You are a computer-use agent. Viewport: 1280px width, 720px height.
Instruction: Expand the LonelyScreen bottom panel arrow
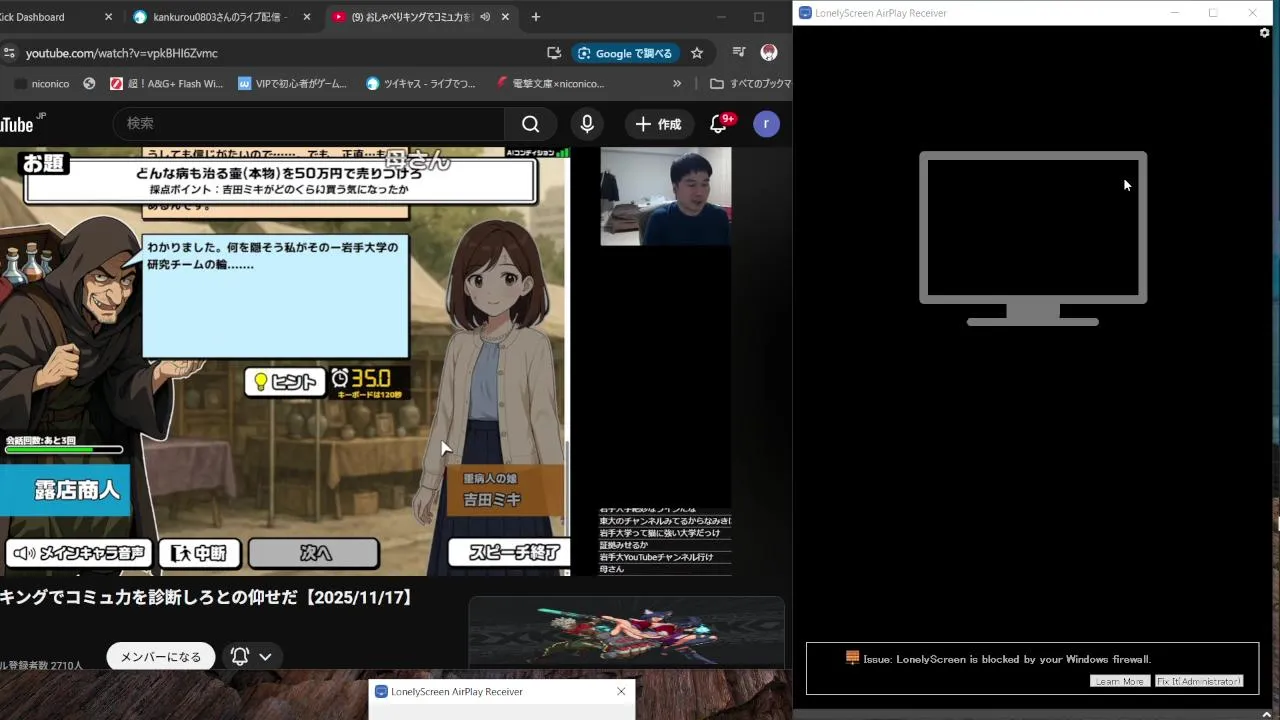tap(1268, 713)
